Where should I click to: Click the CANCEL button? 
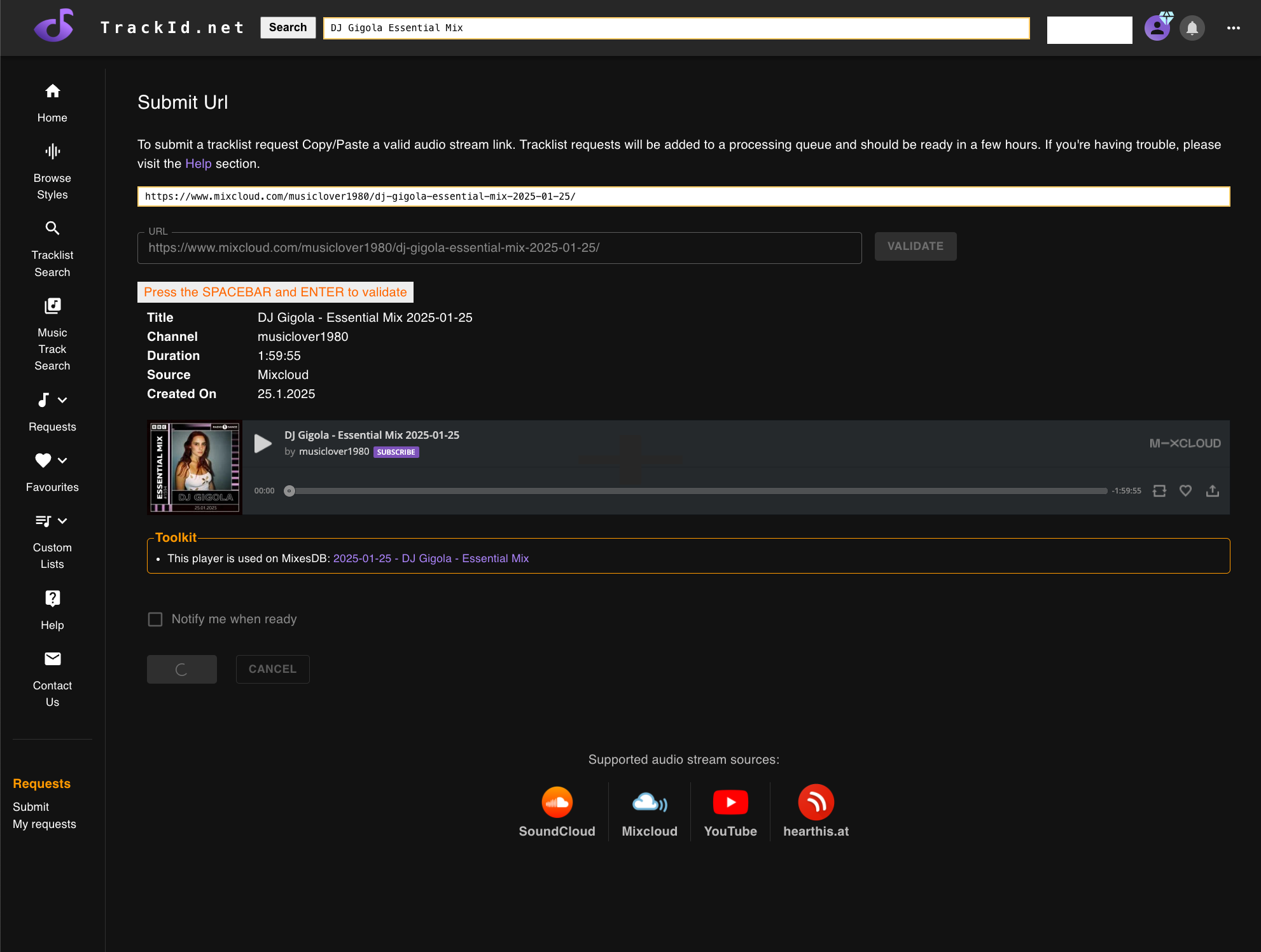point(272,669)
